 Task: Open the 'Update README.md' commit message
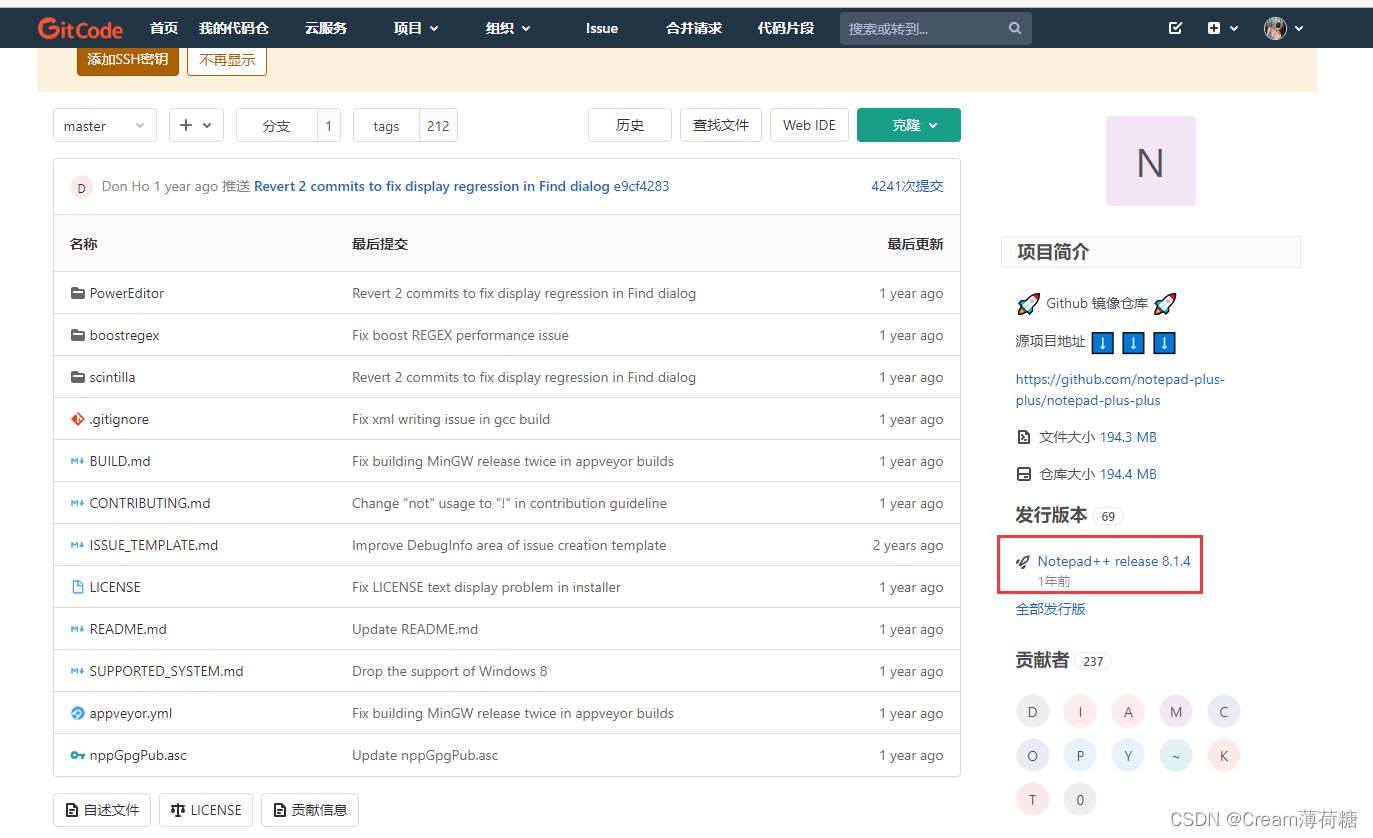(415, 629)
